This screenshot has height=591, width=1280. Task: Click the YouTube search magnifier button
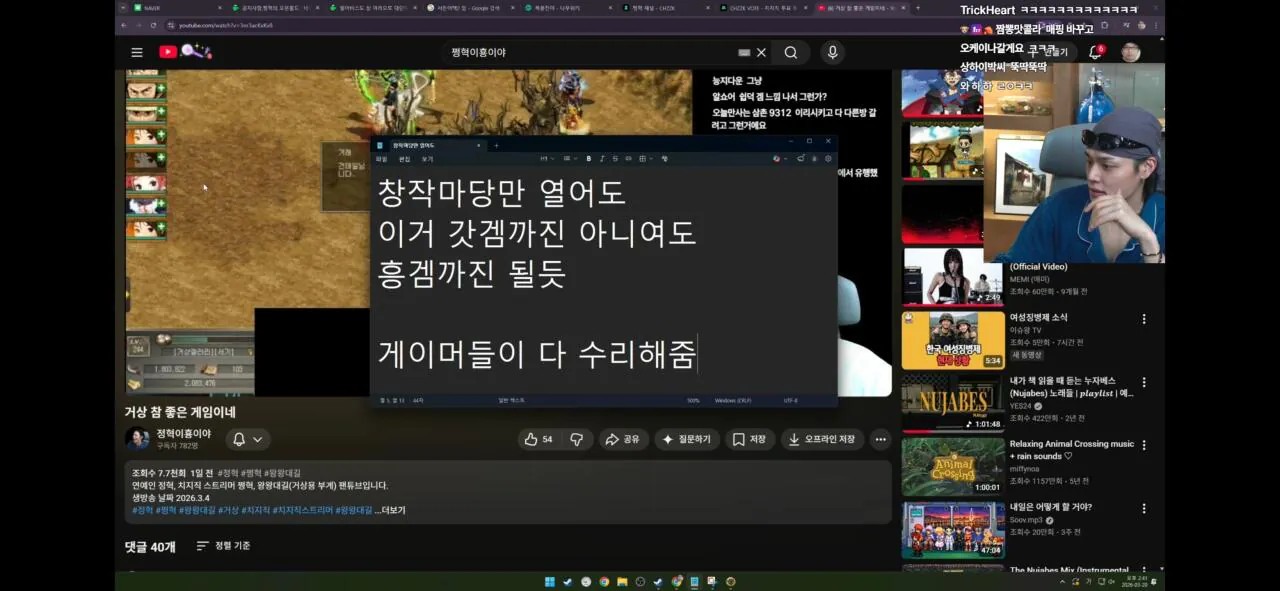click(x=791, y=52)
